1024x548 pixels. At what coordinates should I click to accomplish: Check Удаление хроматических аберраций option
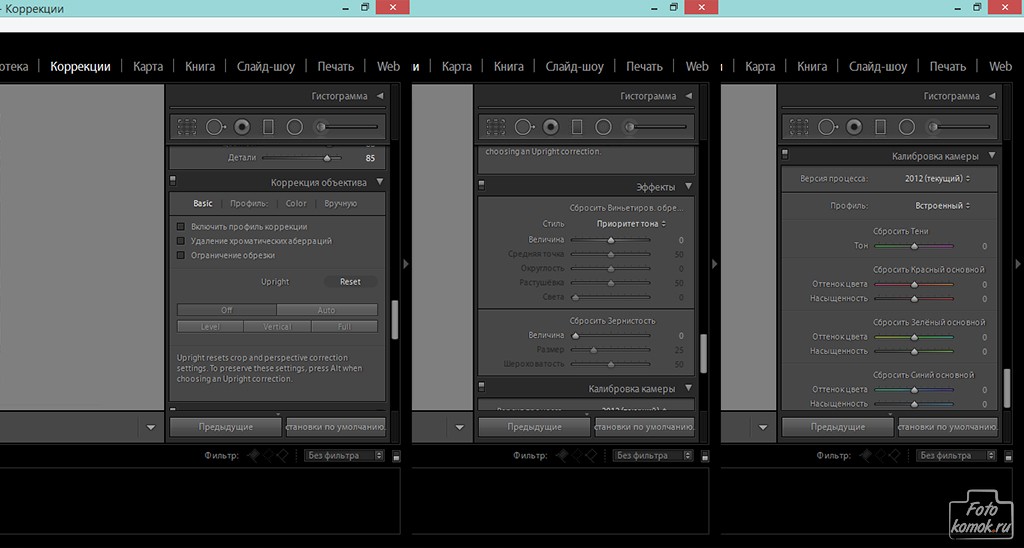pos(181,241)
